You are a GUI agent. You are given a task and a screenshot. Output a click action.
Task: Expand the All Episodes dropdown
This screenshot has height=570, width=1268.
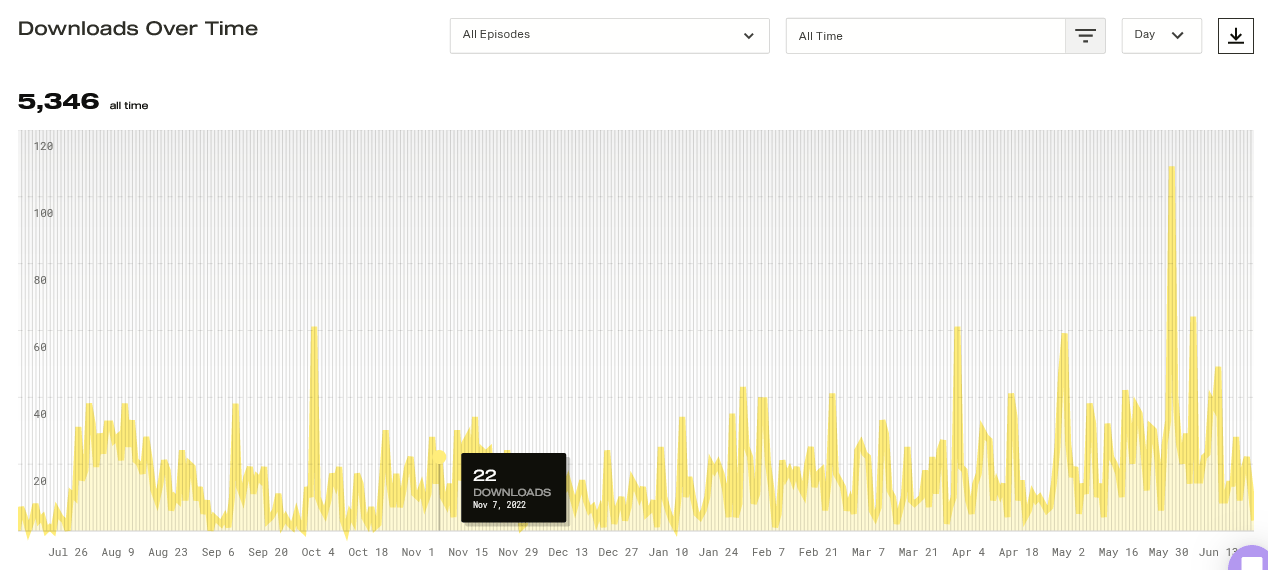[x=609, y=36]
